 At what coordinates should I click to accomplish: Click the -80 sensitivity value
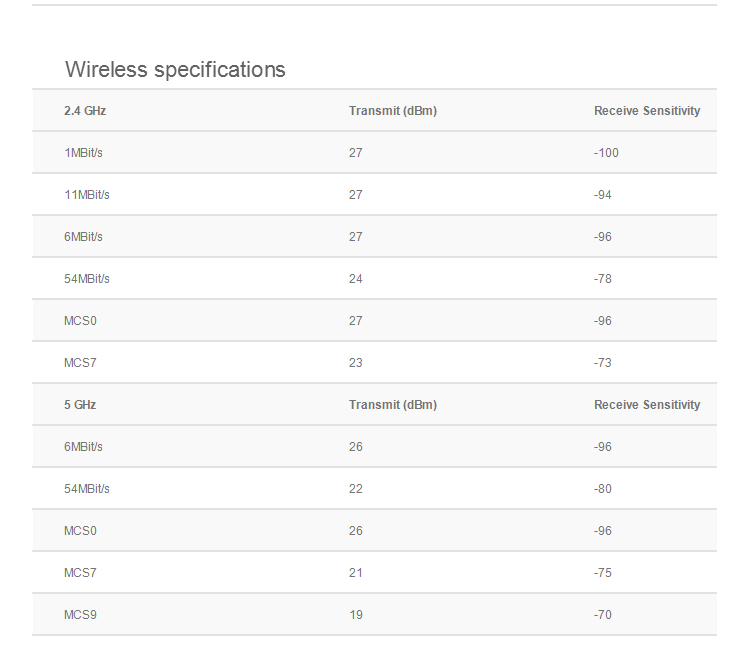click(603, 489)
